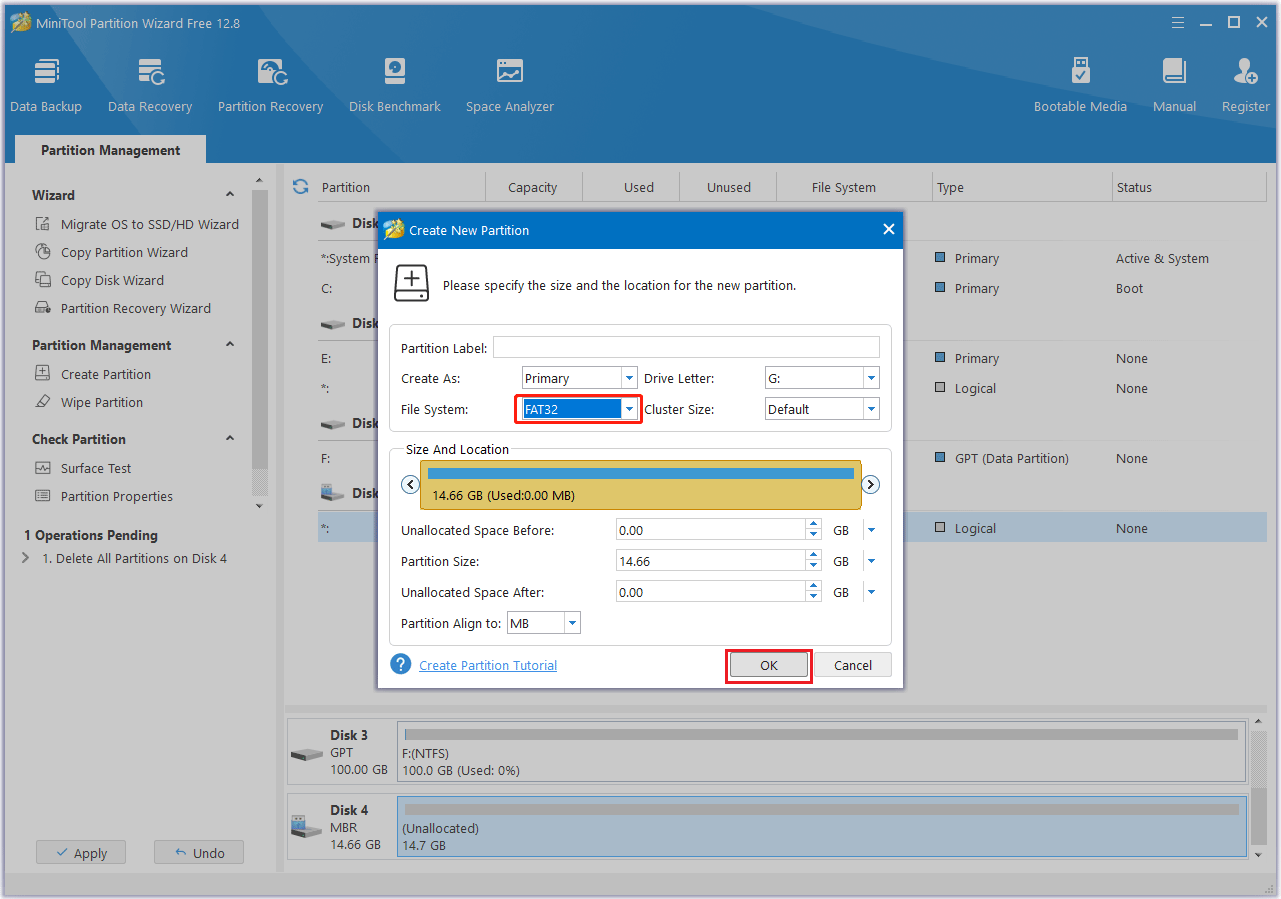
Task: Open the Data Recovery tool
Action: click(150, 85)
